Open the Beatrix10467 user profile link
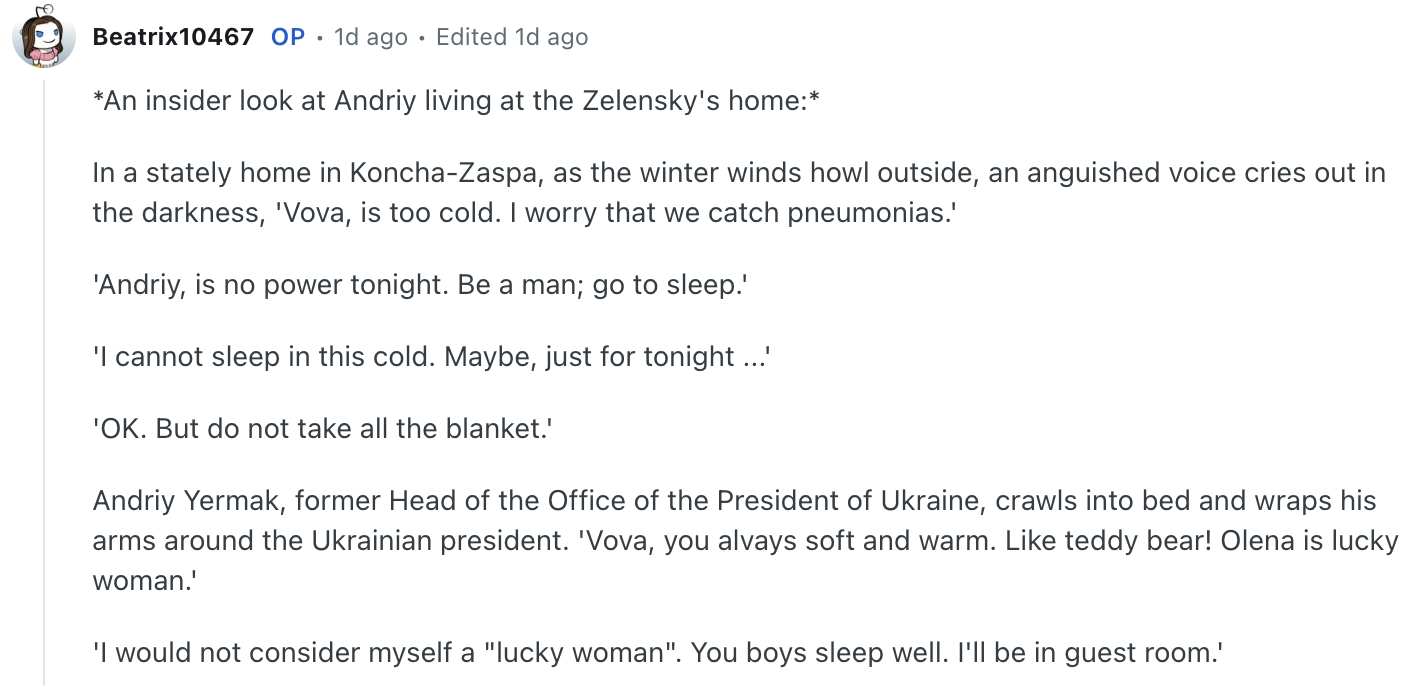 coord(173,38)
